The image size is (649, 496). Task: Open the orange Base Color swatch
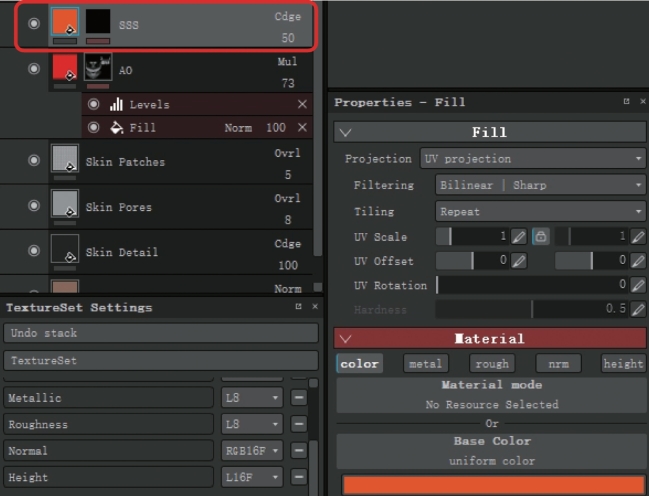(493, 485)
